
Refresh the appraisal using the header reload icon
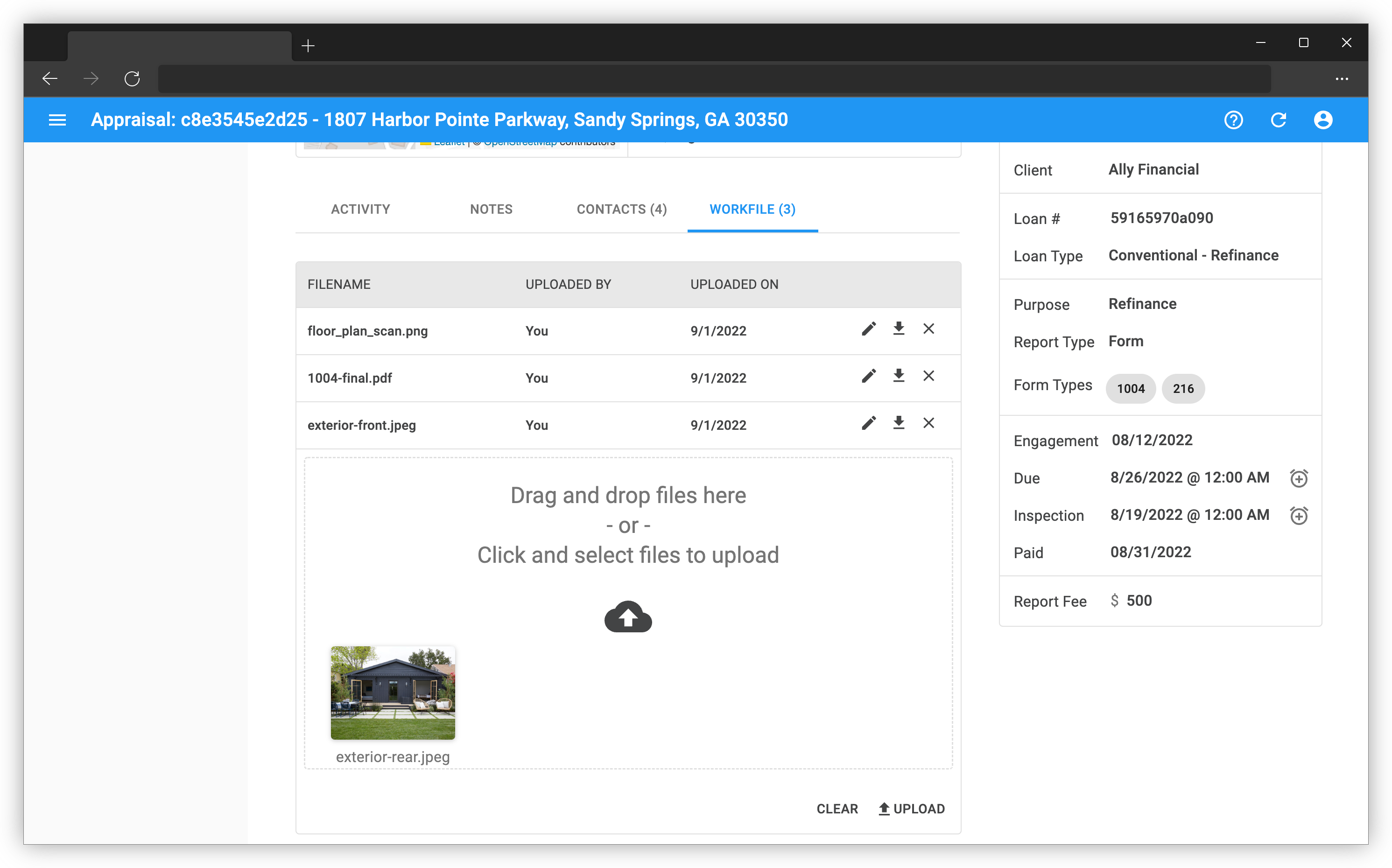pos(1279,120)
